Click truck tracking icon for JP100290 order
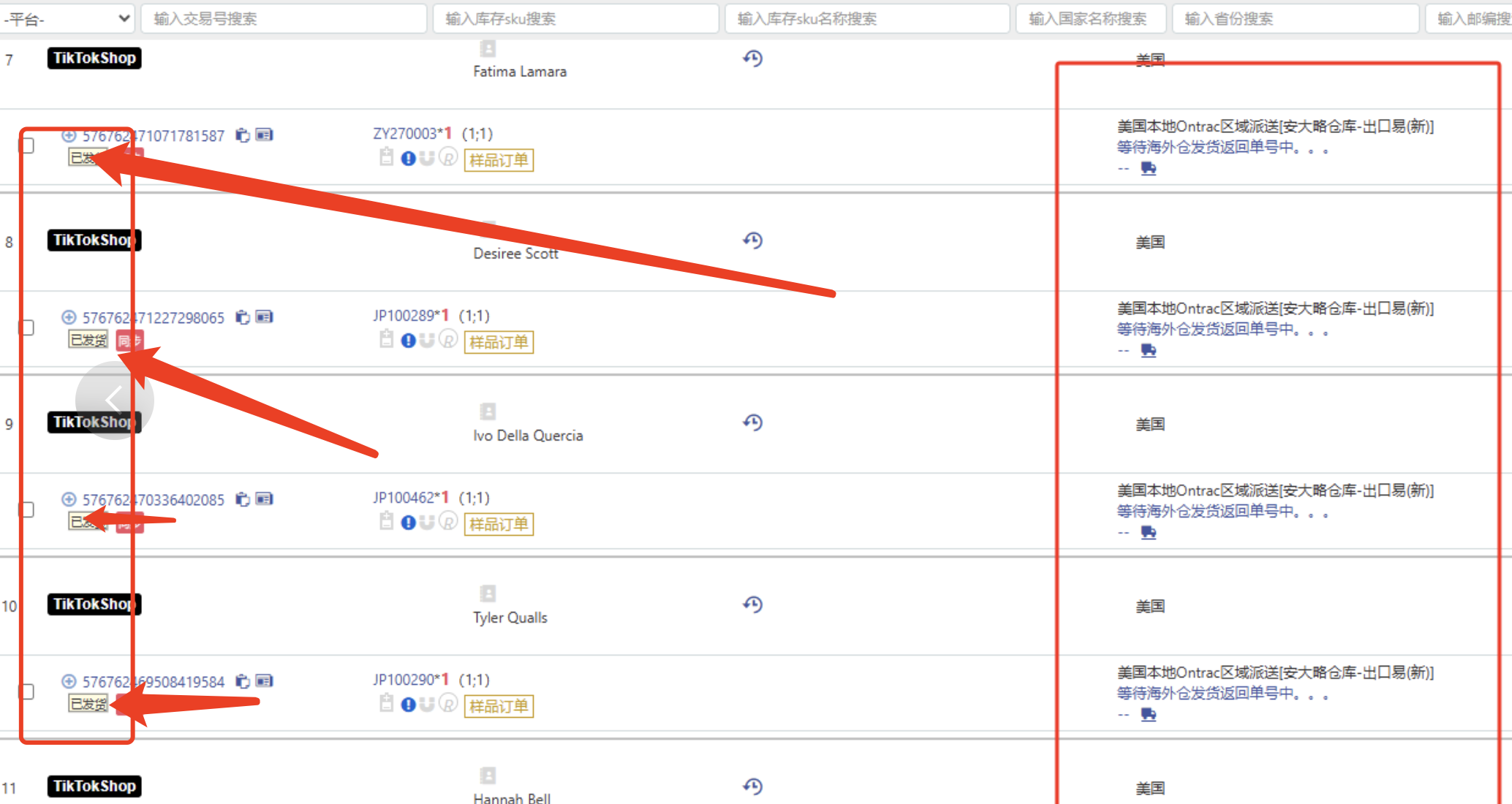 click(1149, 715)
